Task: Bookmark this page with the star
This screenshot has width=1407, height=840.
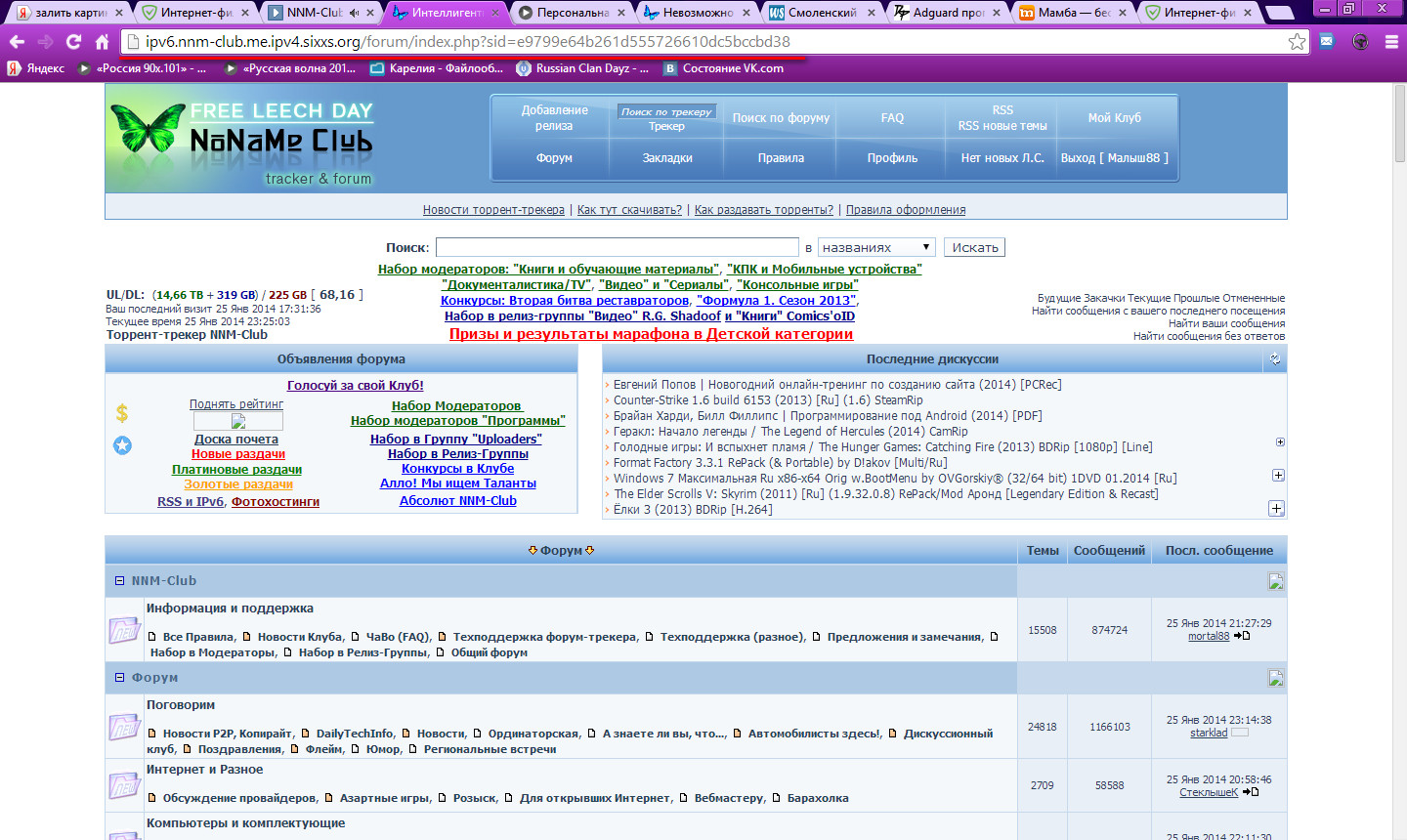Action: [1297, 41]
